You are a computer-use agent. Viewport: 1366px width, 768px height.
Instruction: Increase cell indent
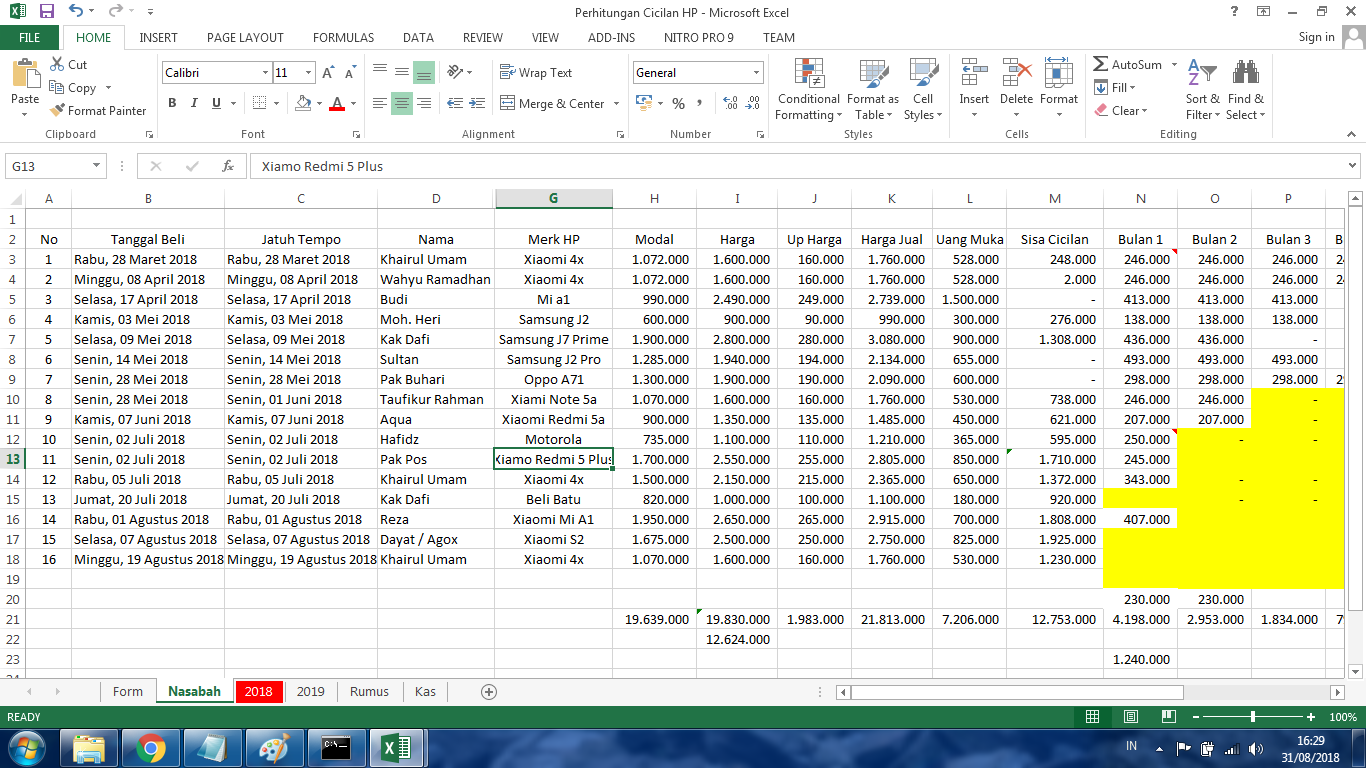tap(477, 103)
